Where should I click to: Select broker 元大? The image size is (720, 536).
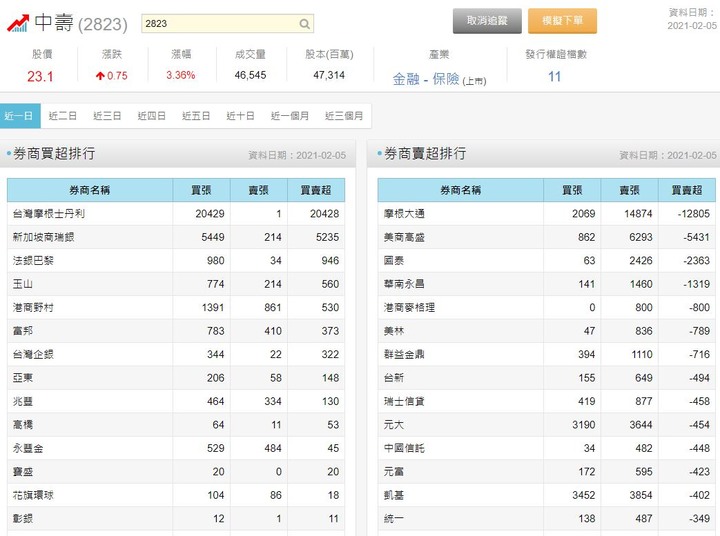point(394,425)
